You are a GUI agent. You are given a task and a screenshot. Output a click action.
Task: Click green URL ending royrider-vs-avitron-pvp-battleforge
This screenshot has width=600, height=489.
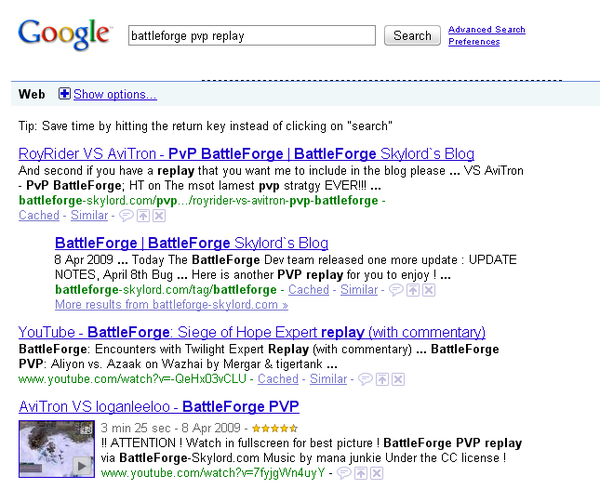point(198,200)
